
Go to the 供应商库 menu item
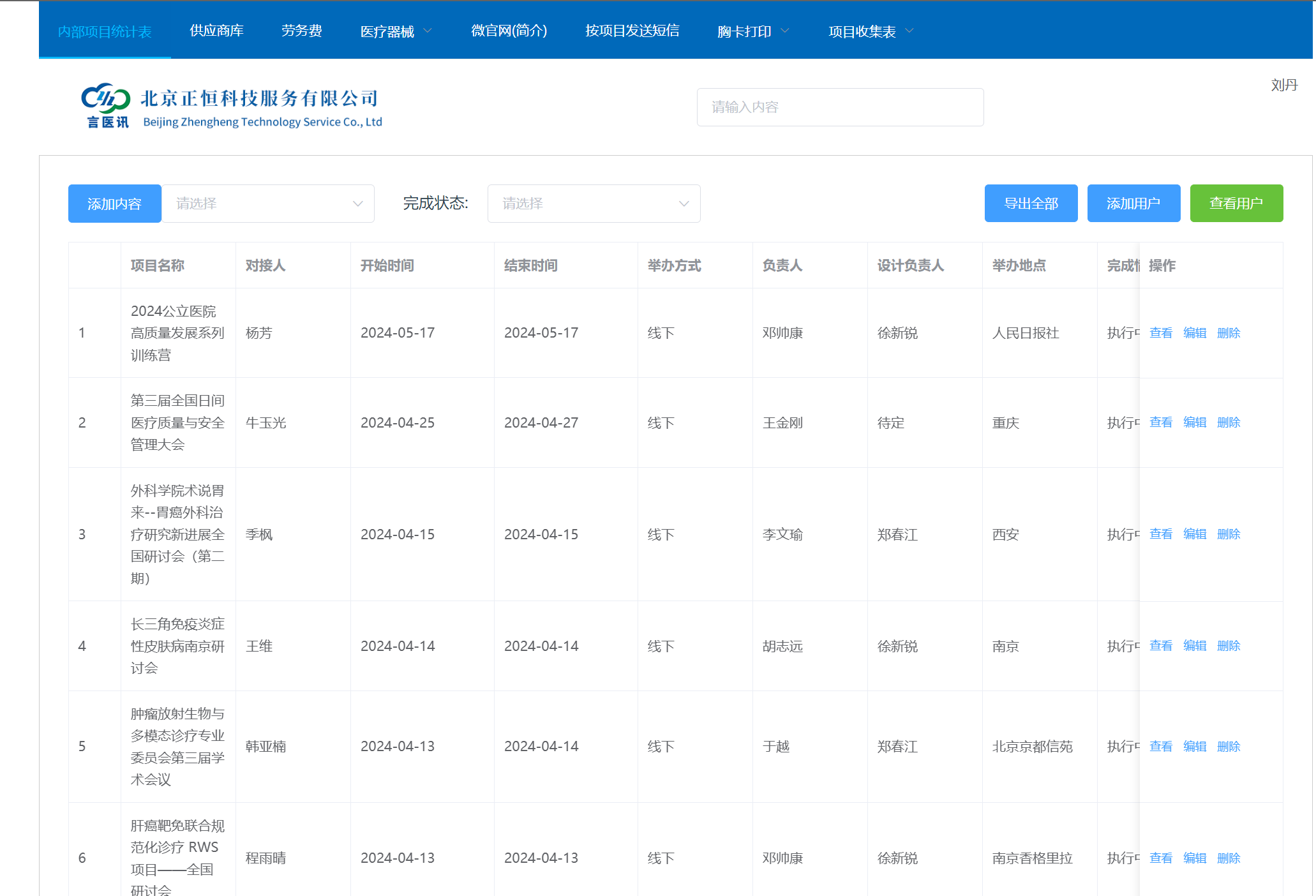[x=216, y=31]
